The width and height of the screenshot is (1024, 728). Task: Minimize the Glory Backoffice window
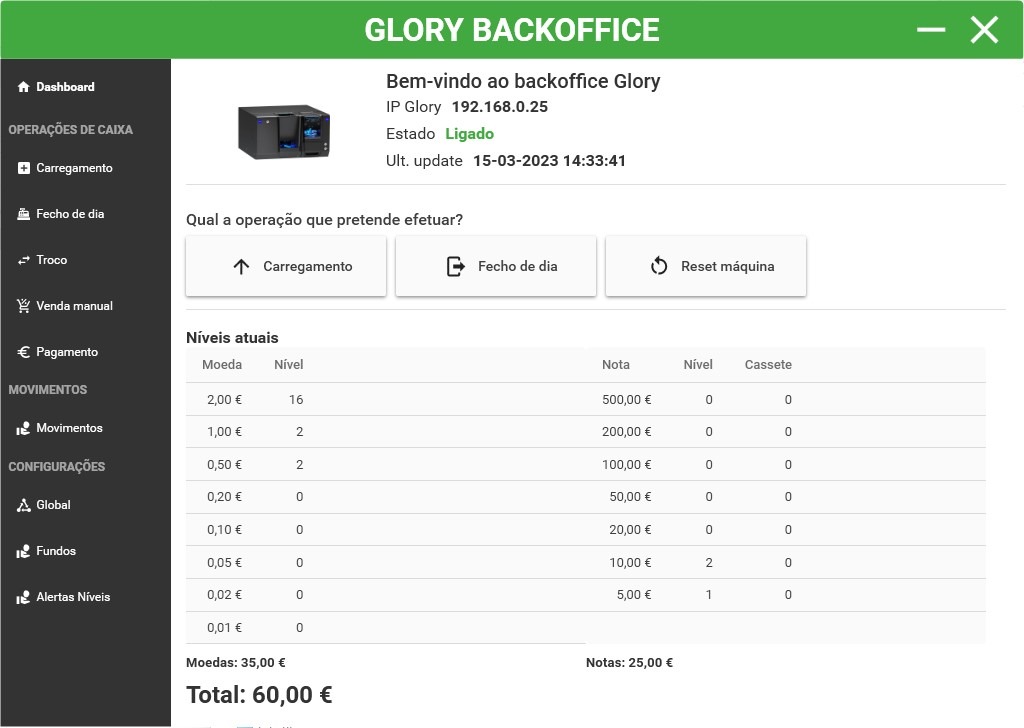pos(931,29)
